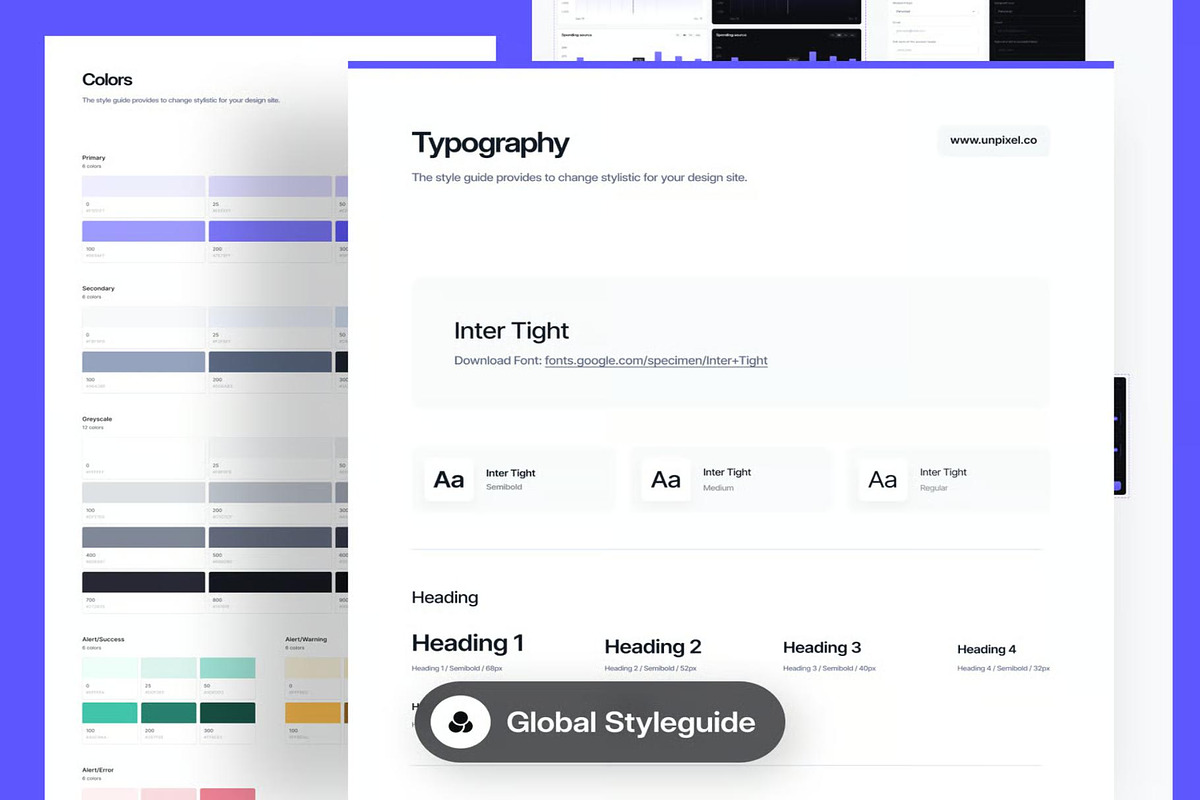
Task: Pick the Alert/Success 0 swatch
Action: (x=110, y=668)
